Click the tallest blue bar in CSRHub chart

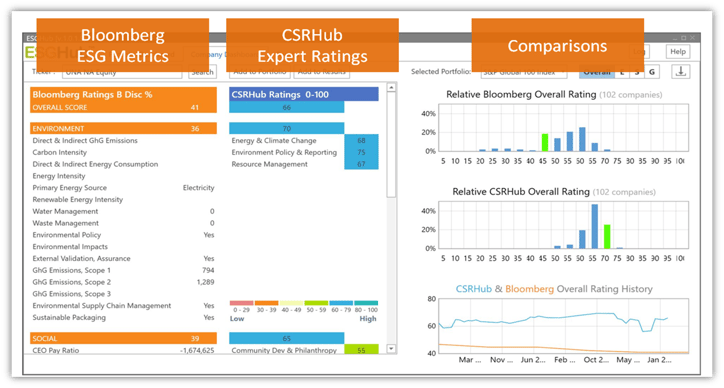[x=594, y=226]
